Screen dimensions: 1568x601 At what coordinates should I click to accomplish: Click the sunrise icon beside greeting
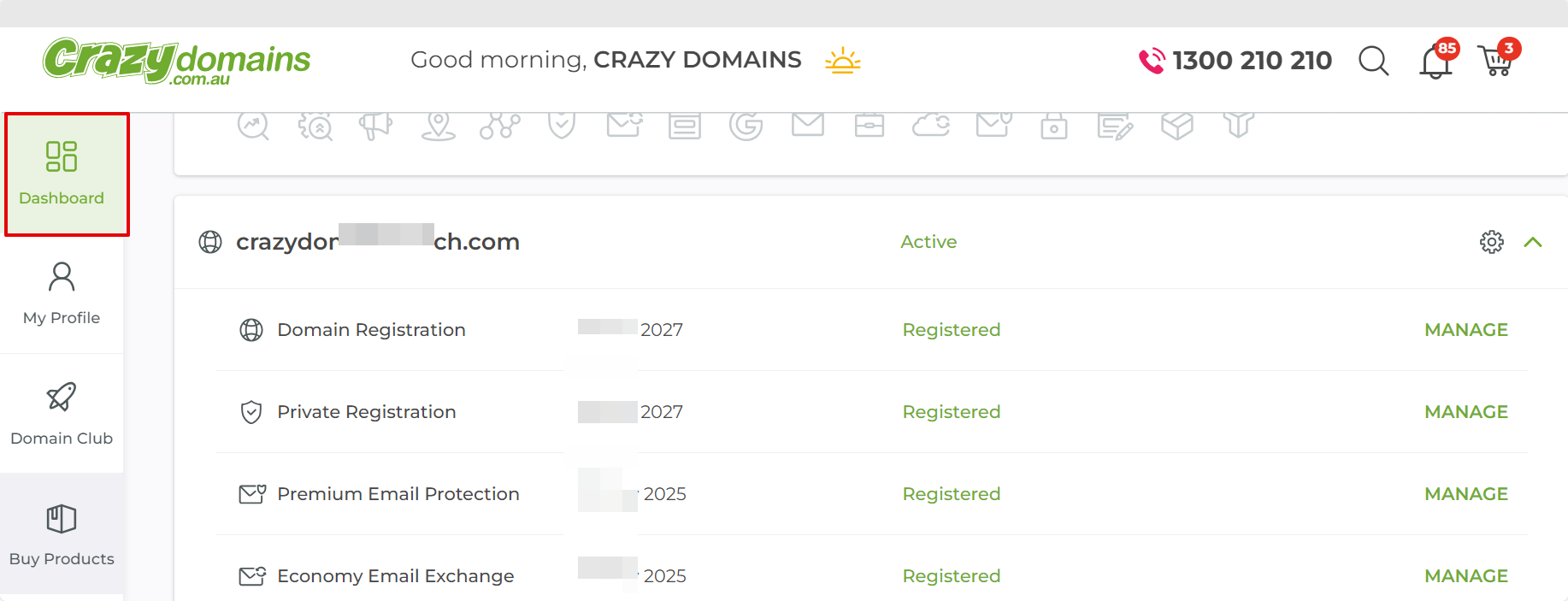[x=843, y=60]
